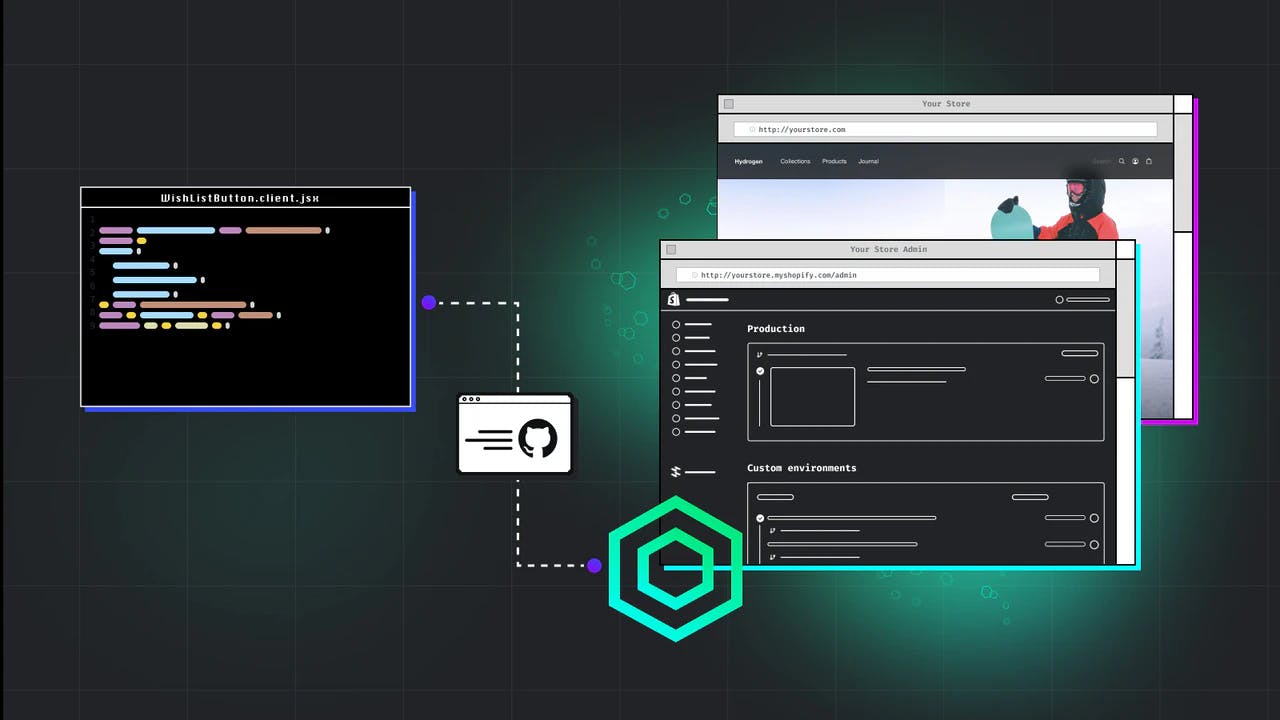Image resolution: width=1280 pixels, height=720 pixels.
Task: Select the first admin sidebar item
Action: 692,325
